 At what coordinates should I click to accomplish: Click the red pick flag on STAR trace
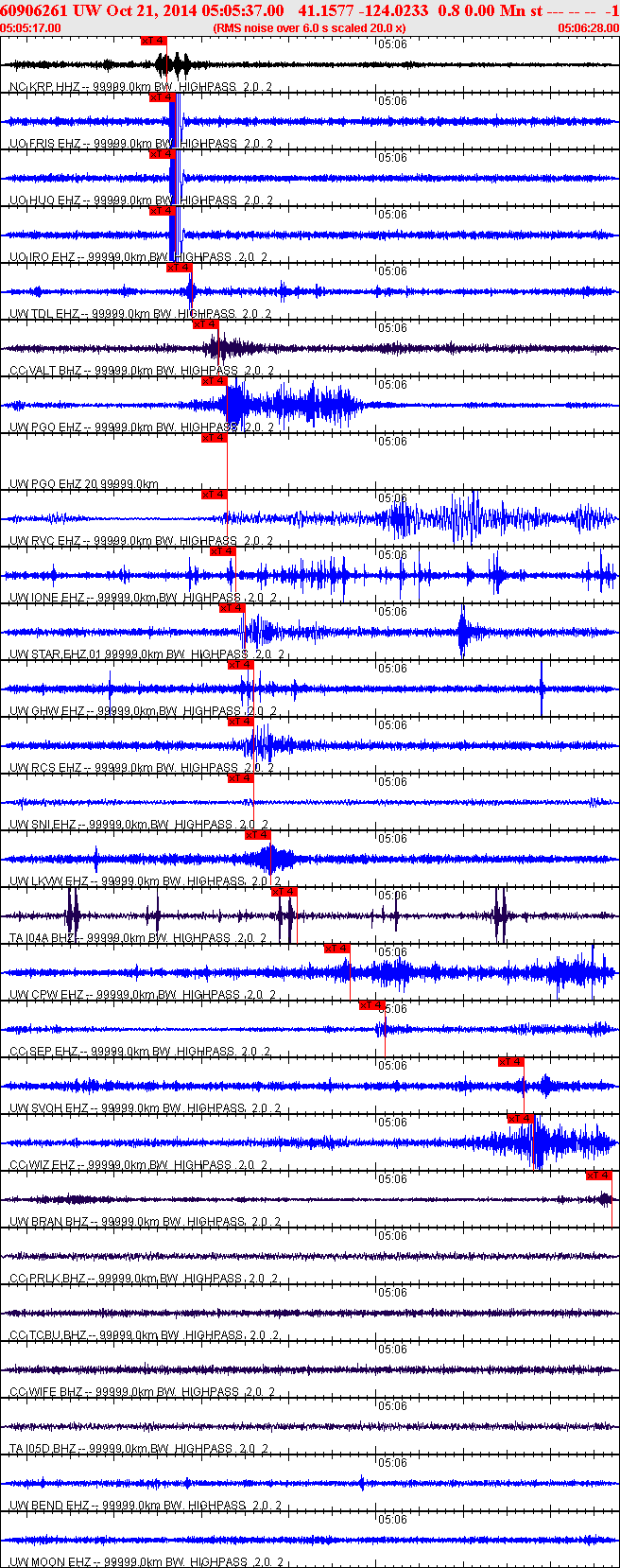tap(231, 608)
